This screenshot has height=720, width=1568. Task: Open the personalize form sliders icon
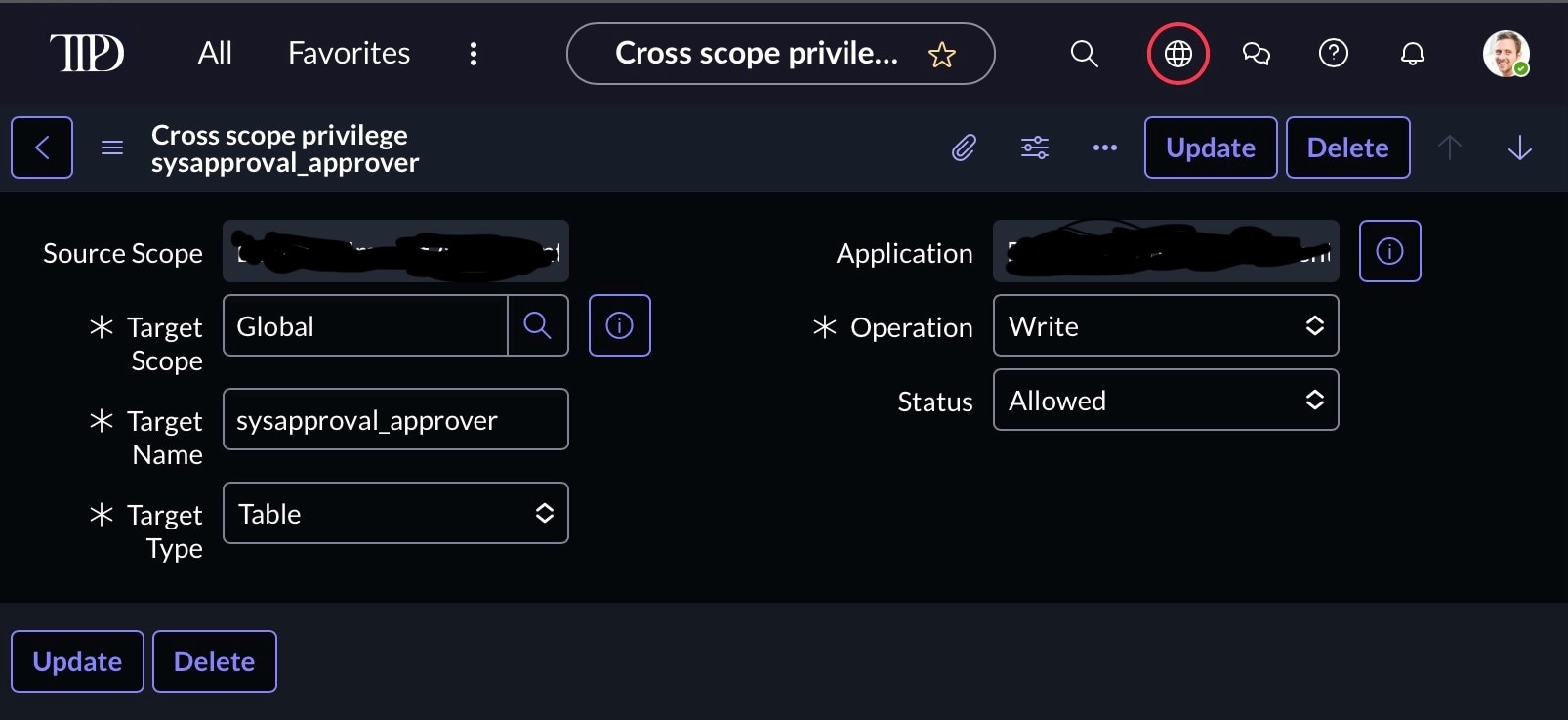click(x=1034, y=148)
